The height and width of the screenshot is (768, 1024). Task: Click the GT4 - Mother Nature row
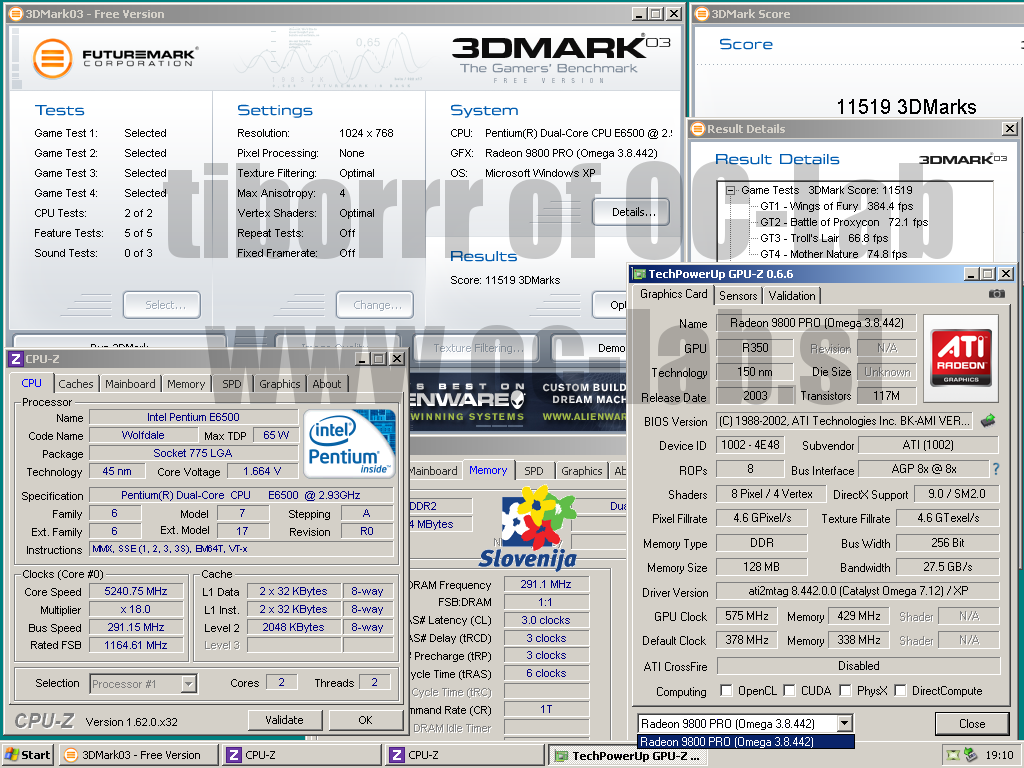click(833, 254)
